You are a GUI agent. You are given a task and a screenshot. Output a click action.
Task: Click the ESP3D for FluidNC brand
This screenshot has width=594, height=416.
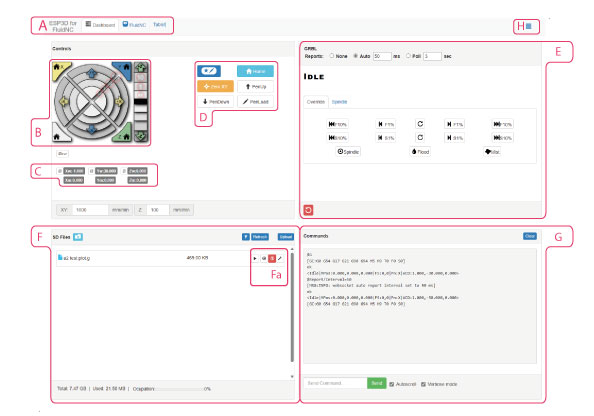pos(63,26)
